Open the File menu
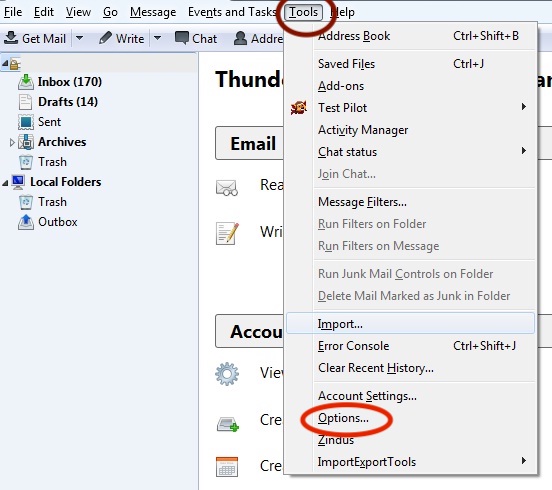The width and height of the screenshot is (552, 490). [x=13, y=12]
